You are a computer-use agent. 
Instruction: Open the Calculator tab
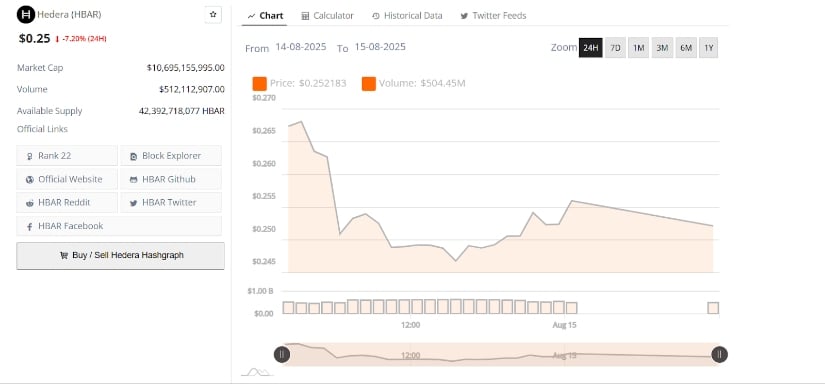click(x=327, y=16)
